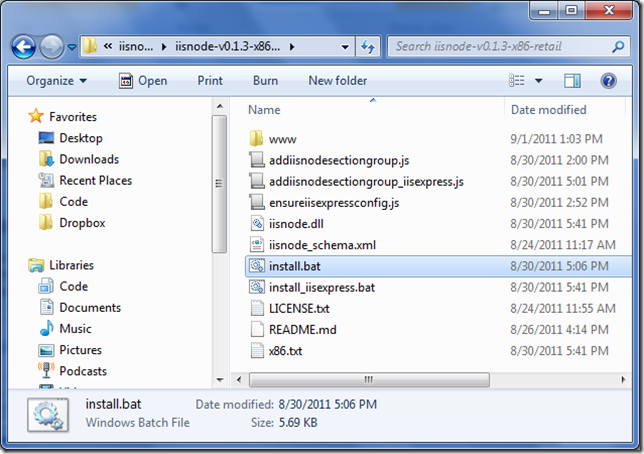Click the navigation pane scroll down arrow
The width and height of the screenshot is (644, 454).
point(220,380)
